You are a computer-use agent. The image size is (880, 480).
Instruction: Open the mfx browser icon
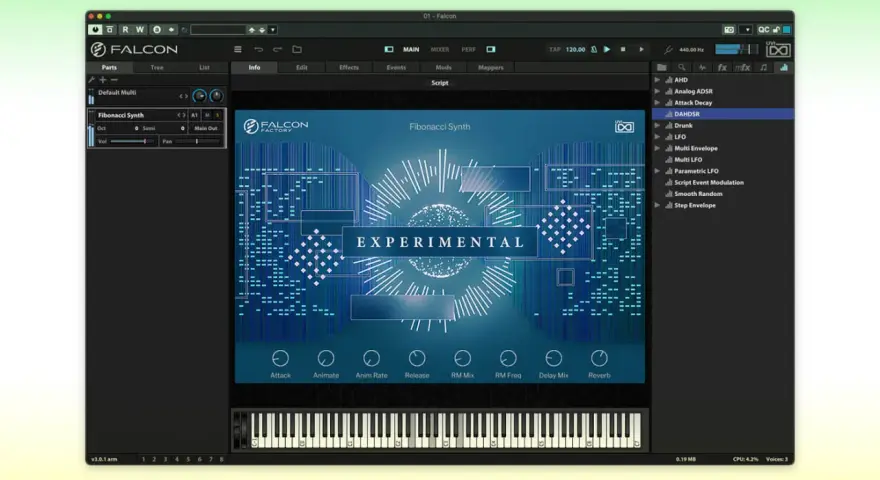[x=742, y=67]
